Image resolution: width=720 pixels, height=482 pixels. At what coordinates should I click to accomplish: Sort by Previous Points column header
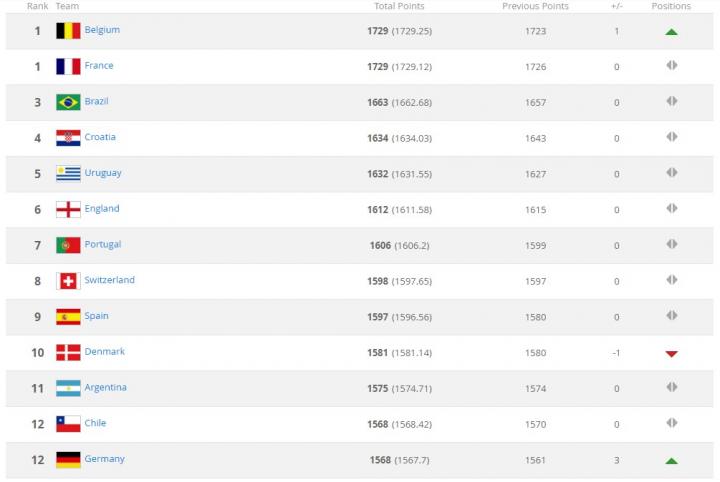click(535, 6)
